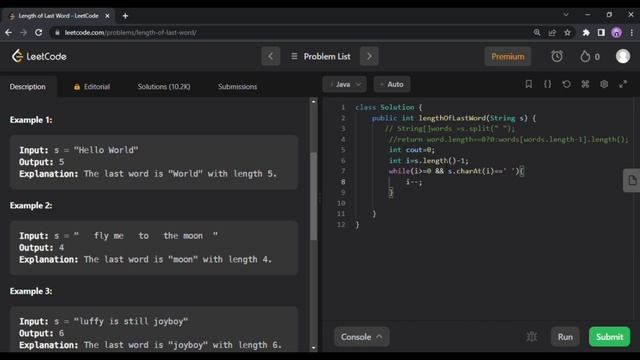This screenshot has width=640, height=360.
Task: Toggle editor fullscreen icon
Action: click(623, 84)
